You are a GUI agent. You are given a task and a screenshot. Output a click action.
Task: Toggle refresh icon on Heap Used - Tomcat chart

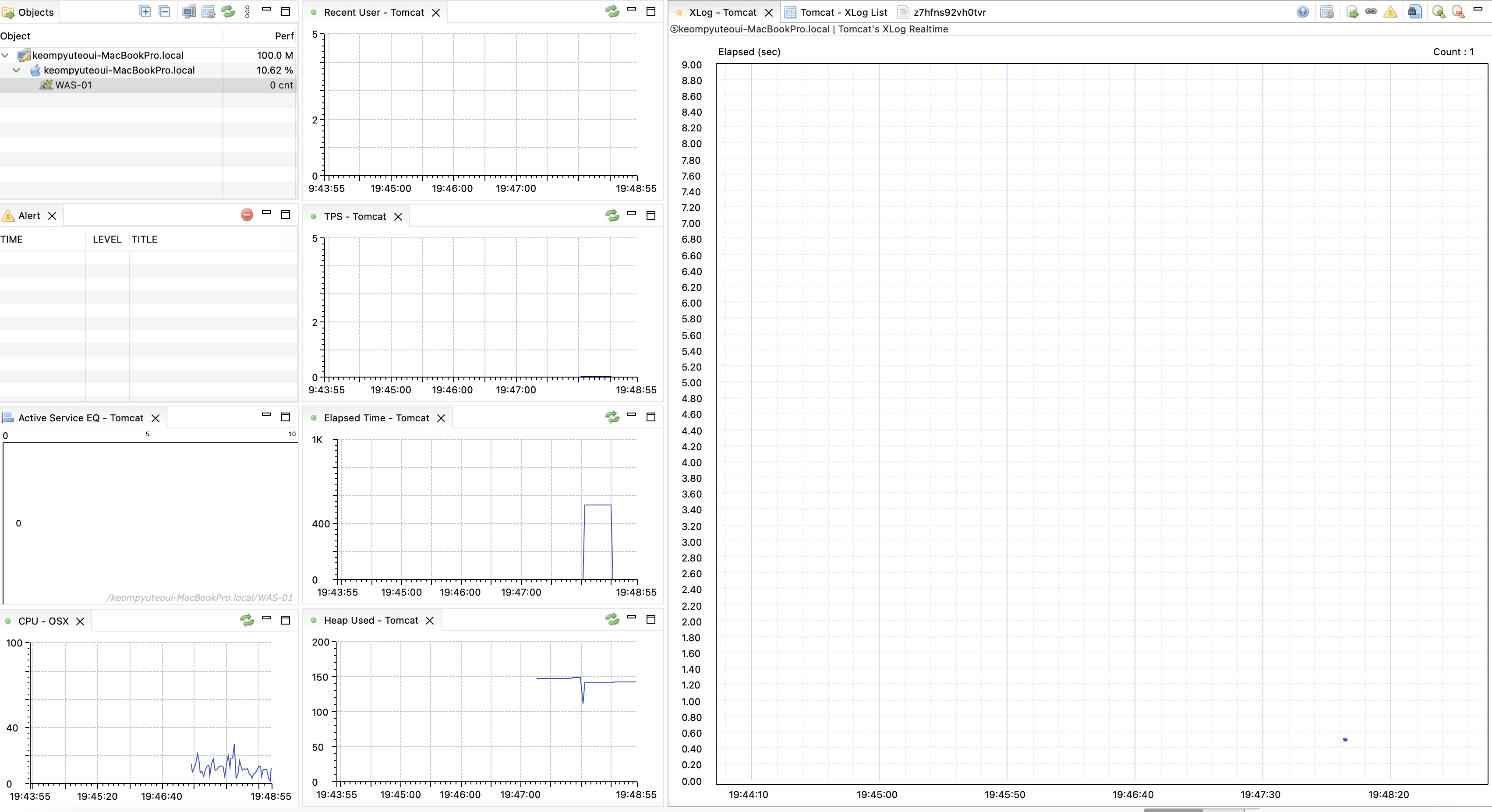point(612,620)
